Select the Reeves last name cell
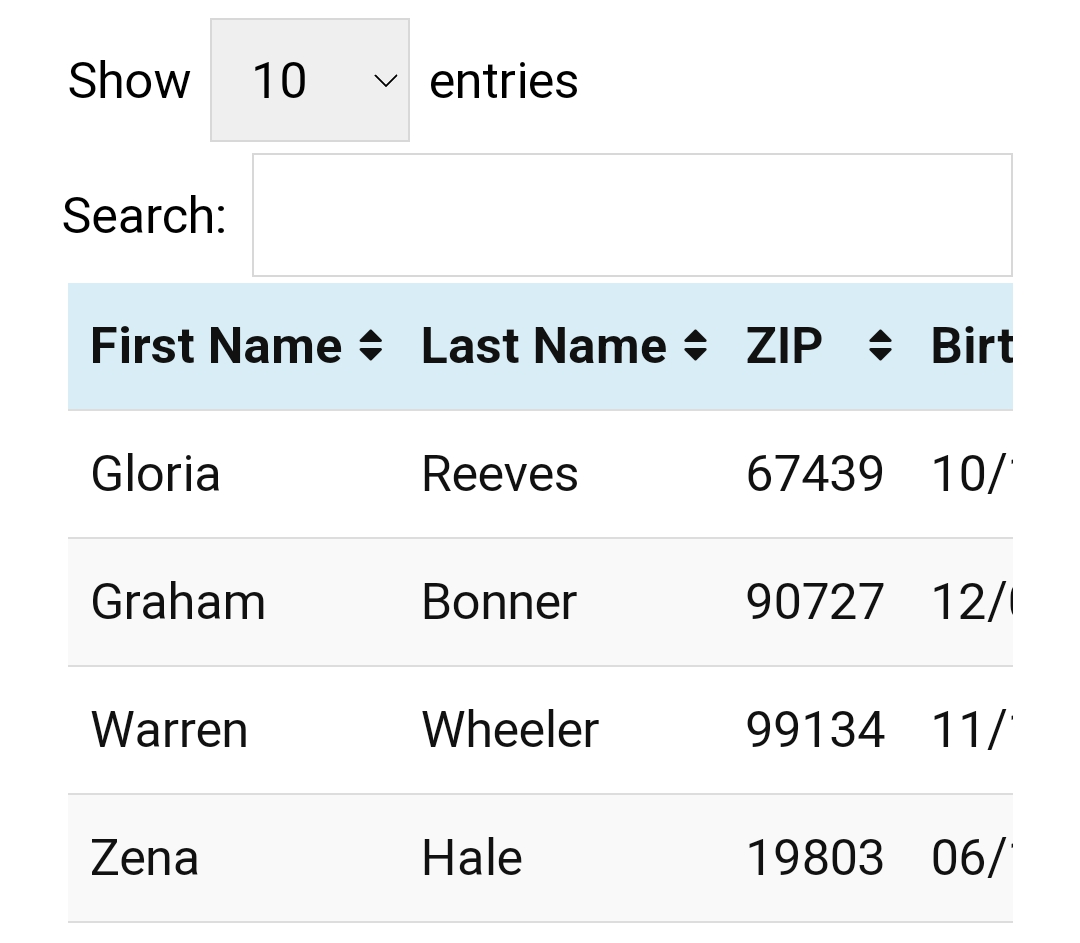 (x=500, y=474)
